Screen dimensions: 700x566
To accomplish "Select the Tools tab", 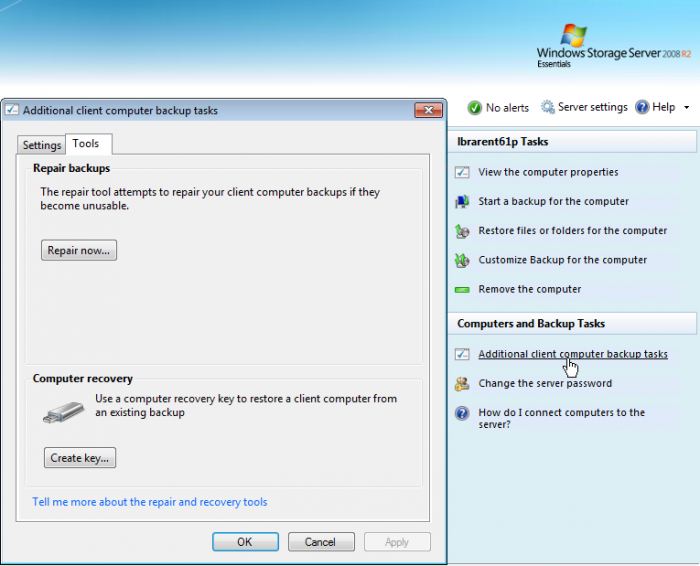I will [x=88, y=143].
